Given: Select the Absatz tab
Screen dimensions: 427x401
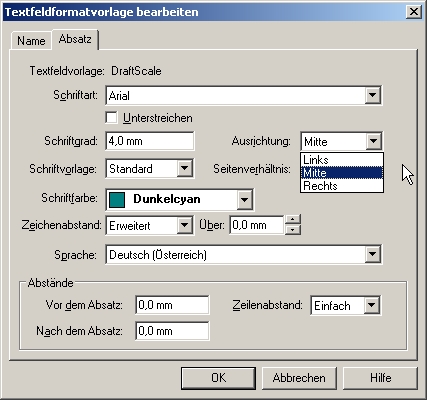Looking at the screenshot, I should point(75,39).
